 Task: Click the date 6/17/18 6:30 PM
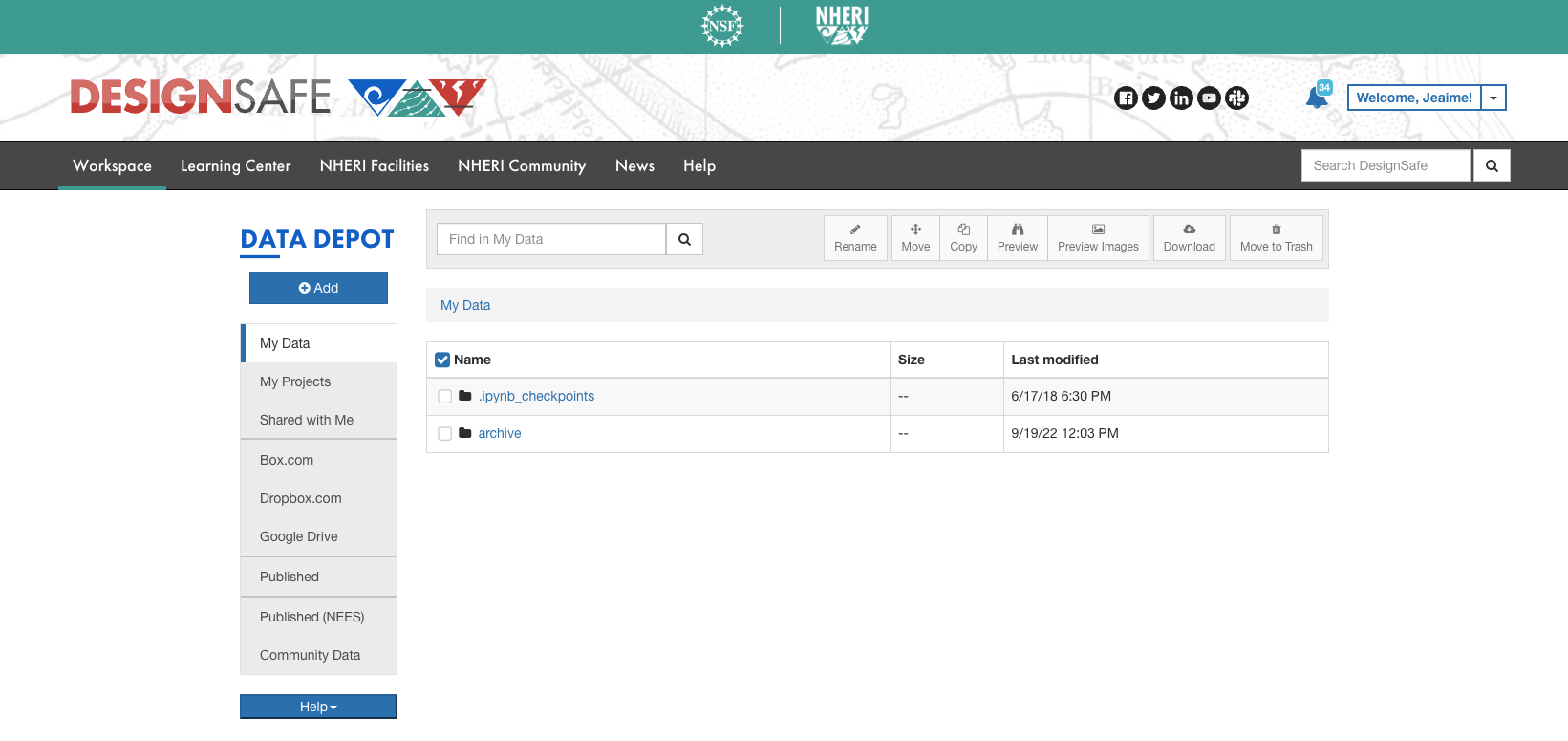point(1061,396)
